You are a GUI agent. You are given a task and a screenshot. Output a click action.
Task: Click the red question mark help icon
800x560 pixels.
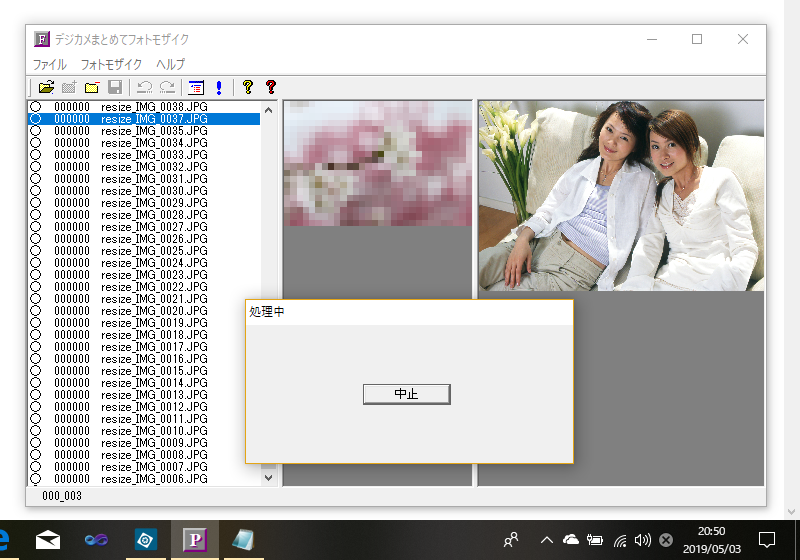coord(270,87)
